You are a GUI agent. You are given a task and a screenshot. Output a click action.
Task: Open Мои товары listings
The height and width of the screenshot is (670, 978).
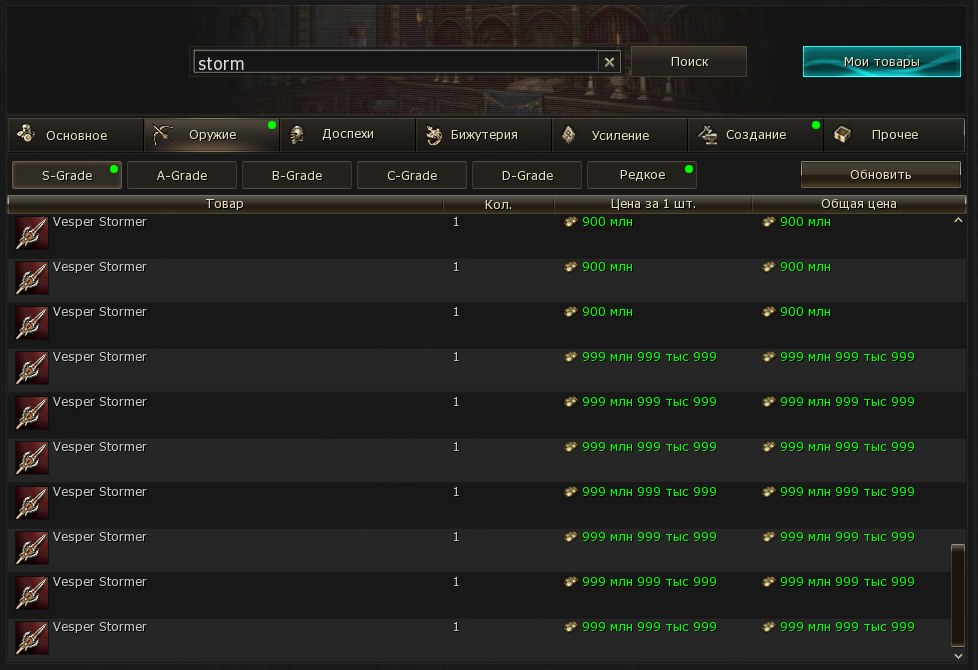click(x=881, y=62)
